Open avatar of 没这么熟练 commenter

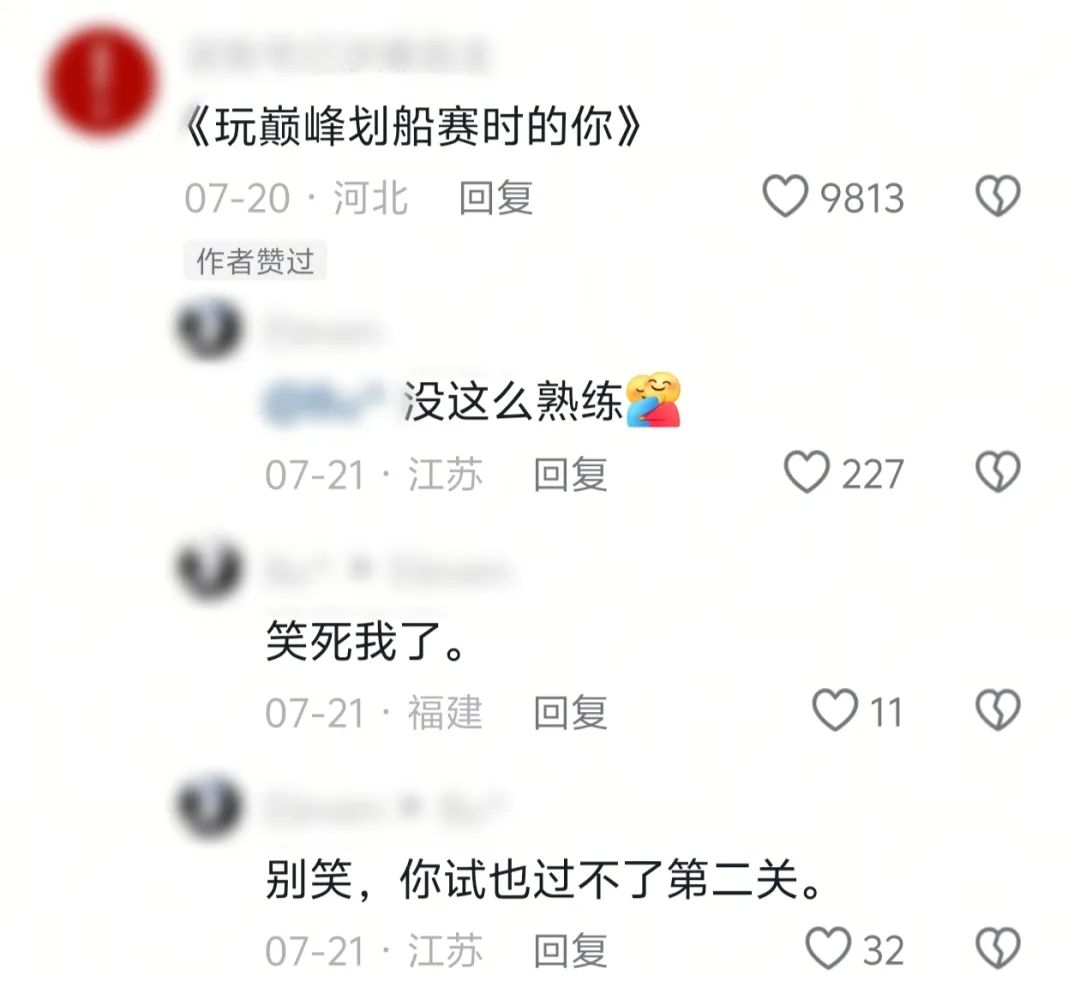(209, 328)
